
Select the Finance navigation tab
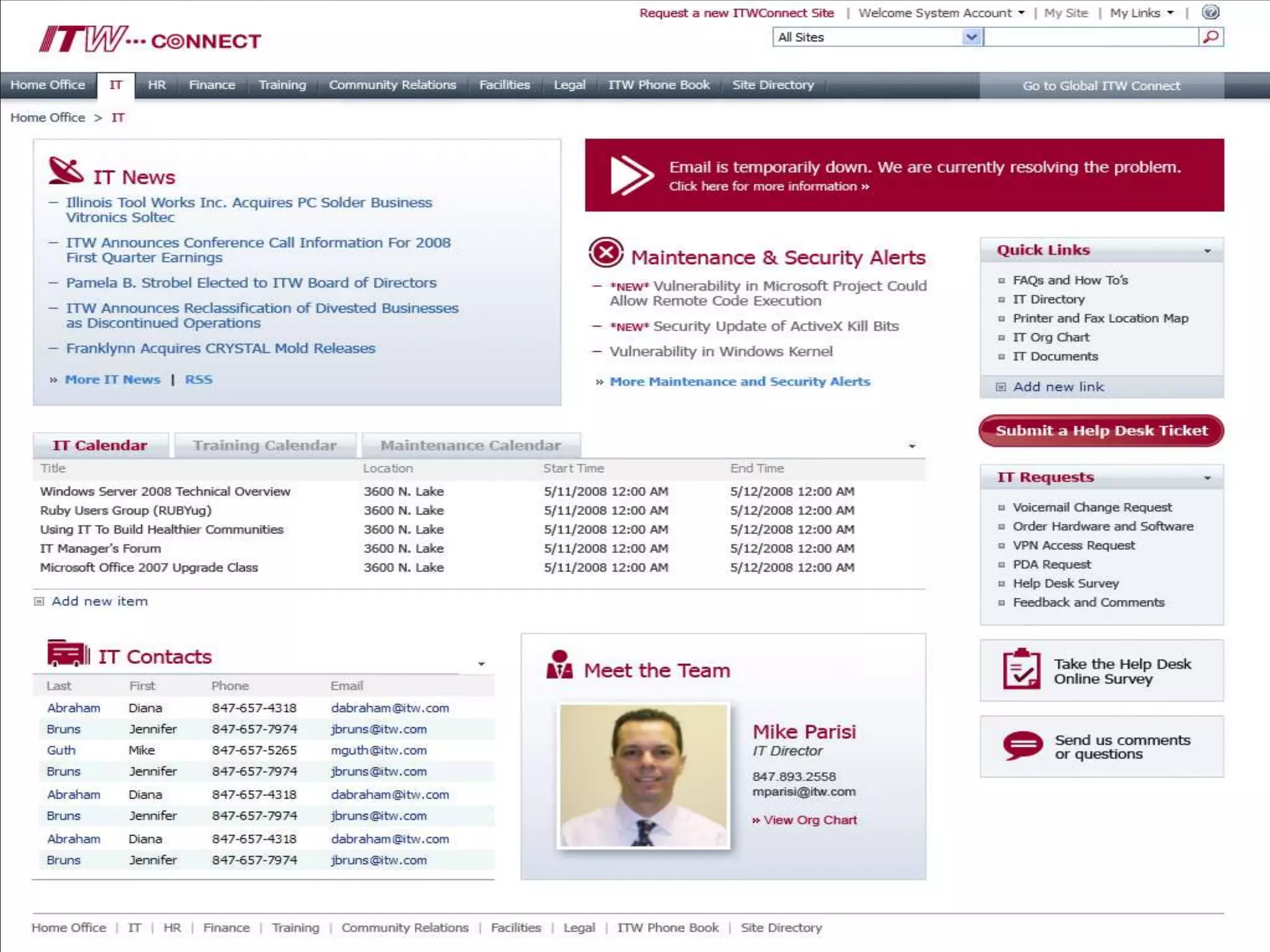point(212,85)
